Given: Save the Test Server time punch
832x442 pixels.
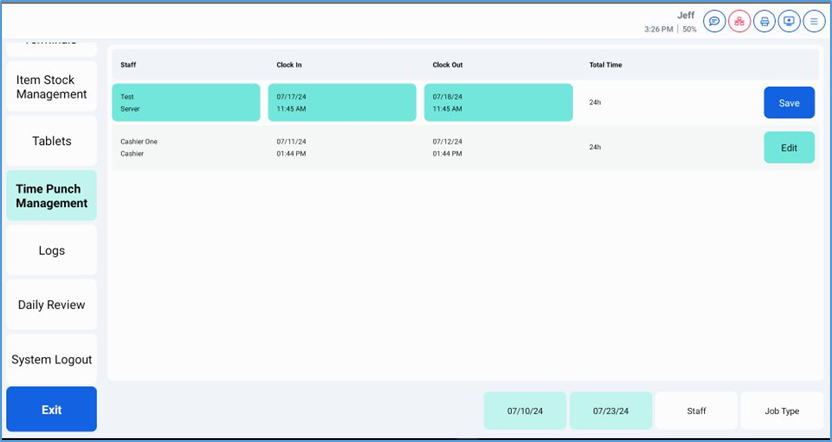Looking at the screenshot, I should click(x=789, y=103).
